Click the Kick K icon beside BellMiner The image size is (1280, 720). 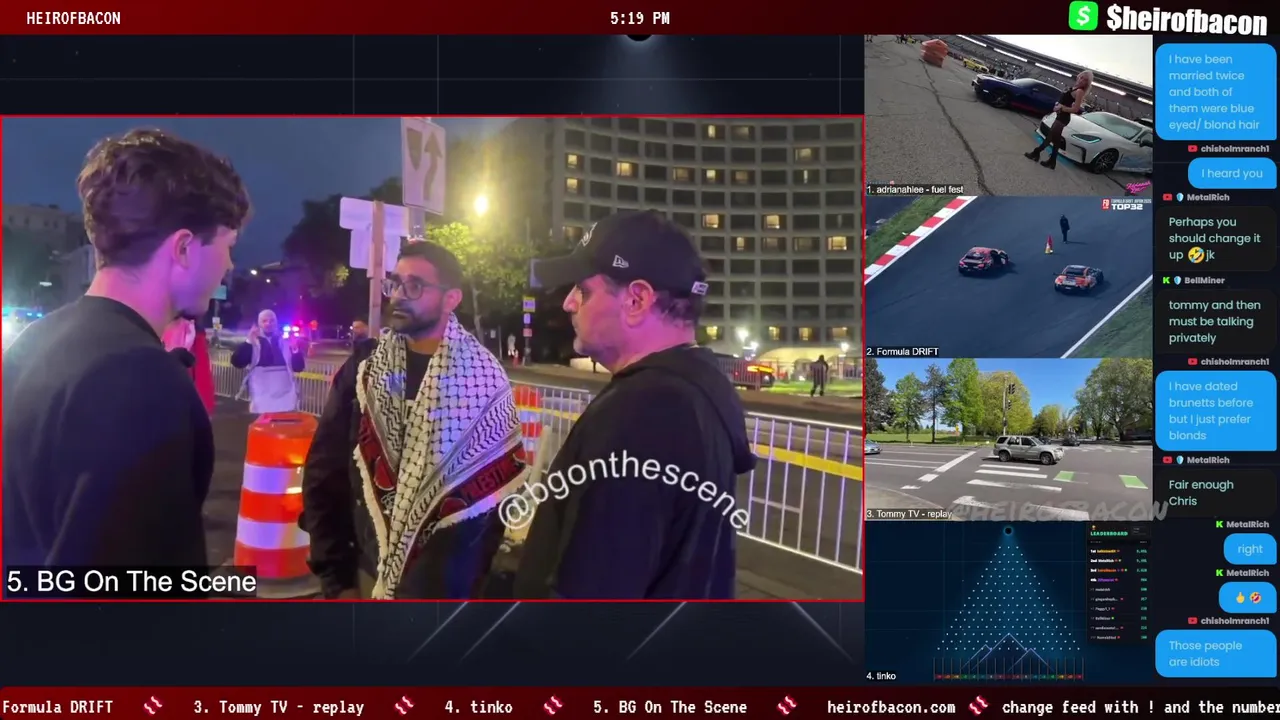[1166, 281]
